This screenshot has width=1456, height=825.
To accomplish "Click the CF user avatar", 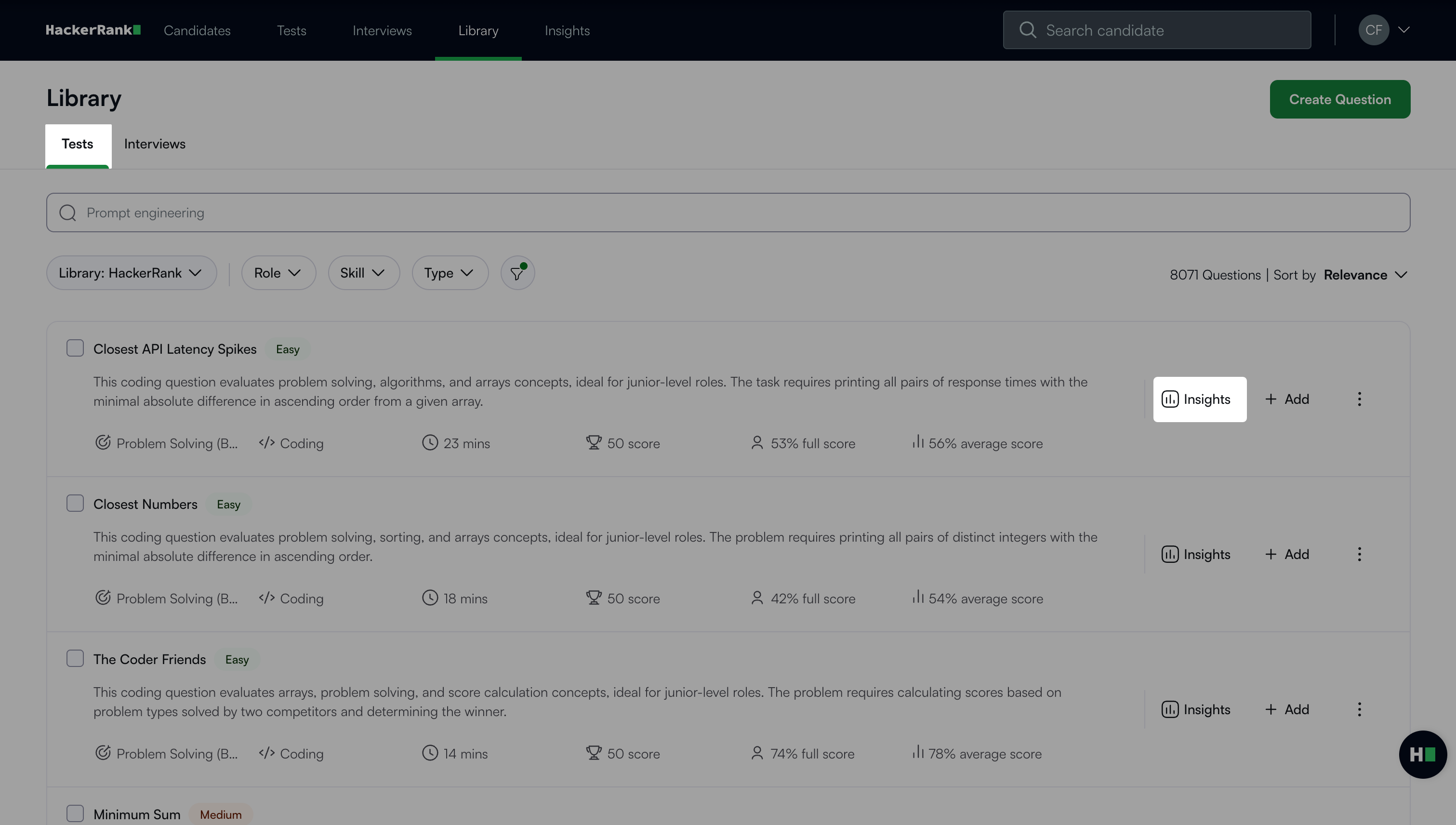I will click(1373, 30).
